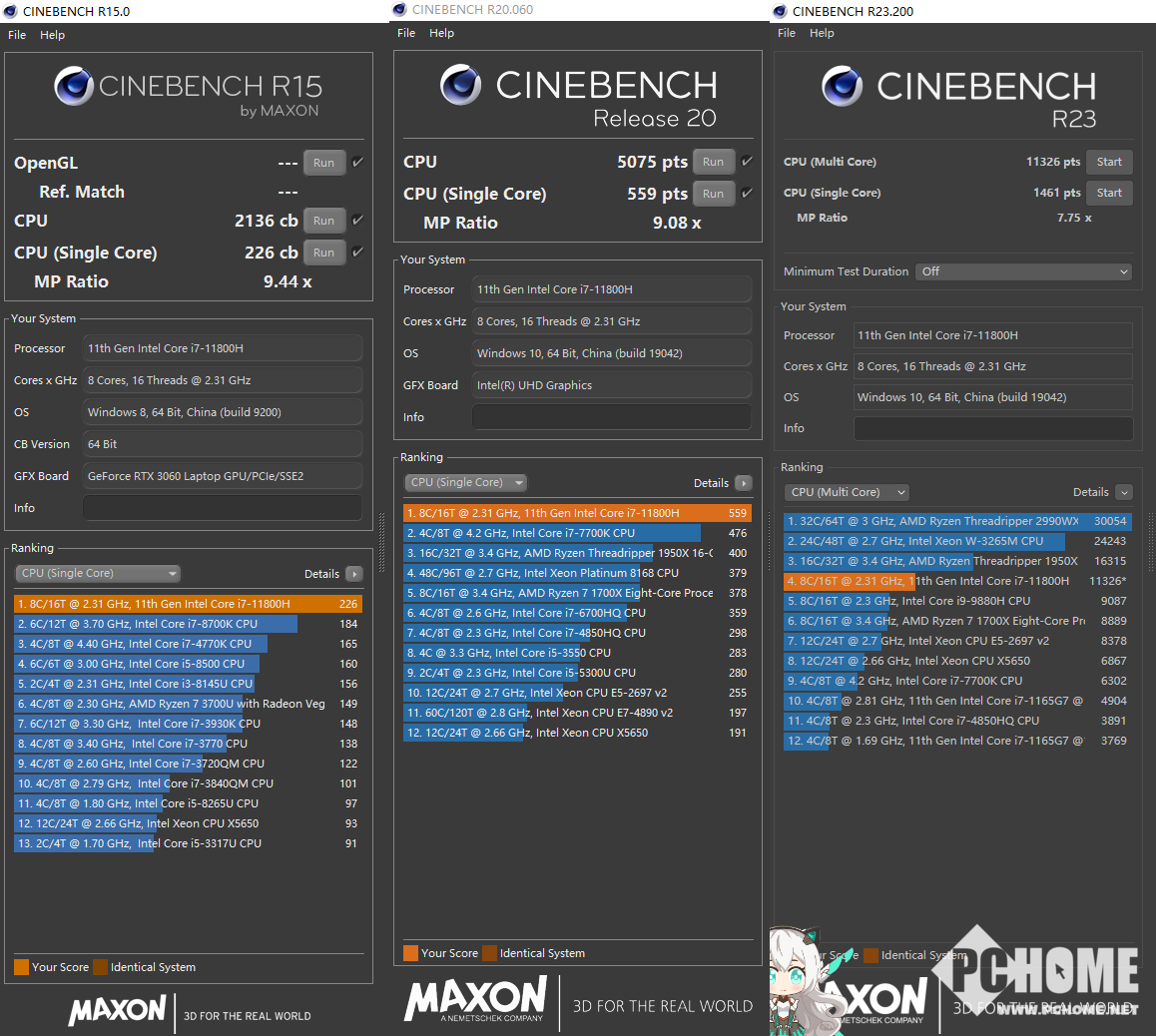Select the Xeon W-3265M row in R23
1156x1036 pixels.
(957, 542)
